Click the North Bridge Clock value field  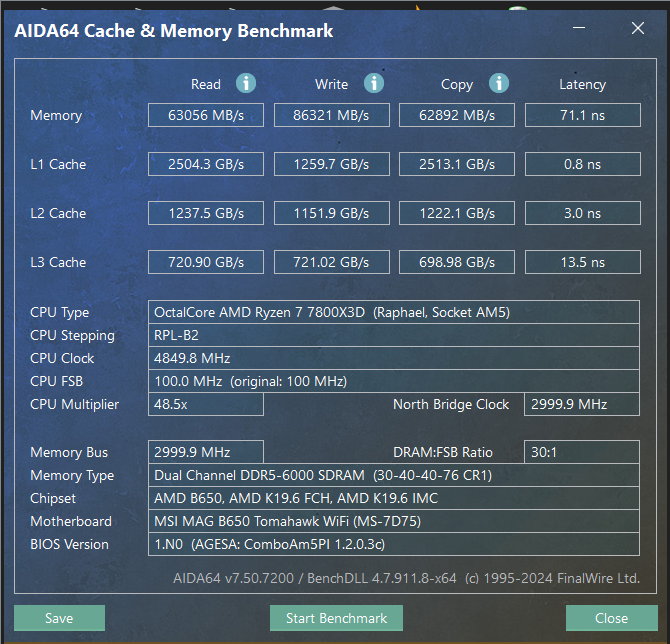pos(582,404)
